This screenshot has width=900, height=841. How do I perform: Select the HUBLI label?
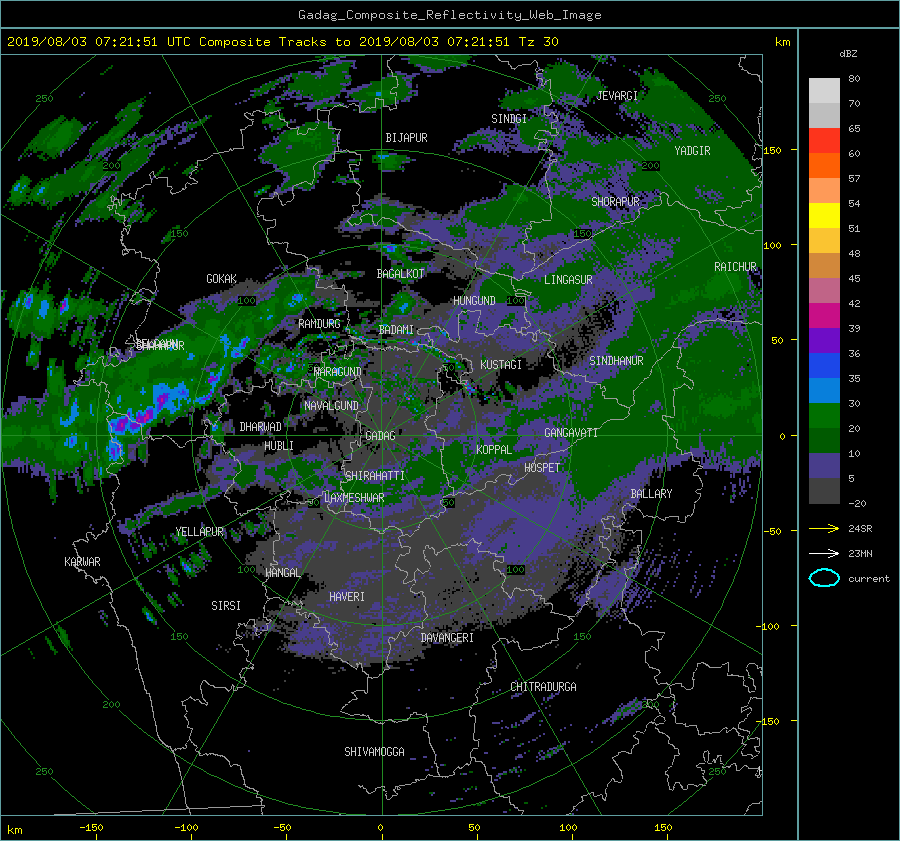pos(279,446)
